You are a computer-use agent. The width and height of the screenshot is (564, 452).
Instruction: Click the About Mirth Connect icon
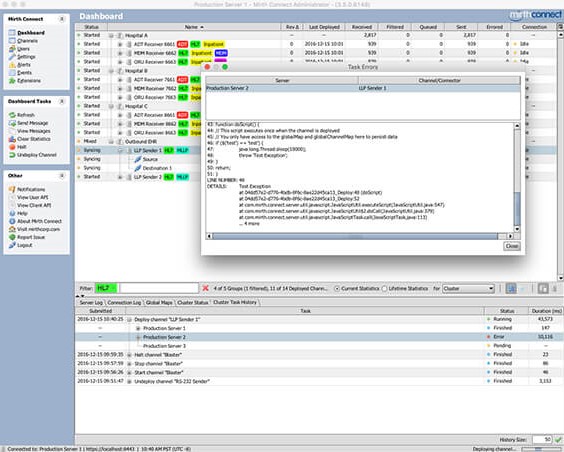pos(12,221)
